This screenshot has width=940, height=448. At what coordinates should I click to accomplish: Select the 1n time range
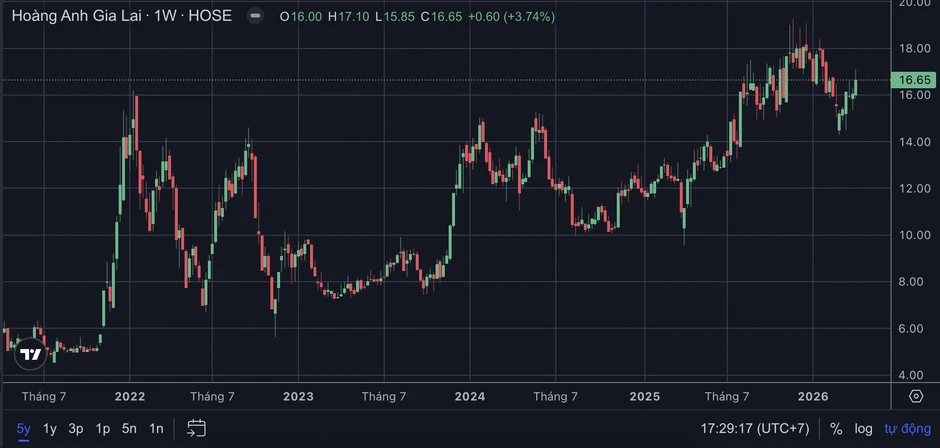click(156, 428)
